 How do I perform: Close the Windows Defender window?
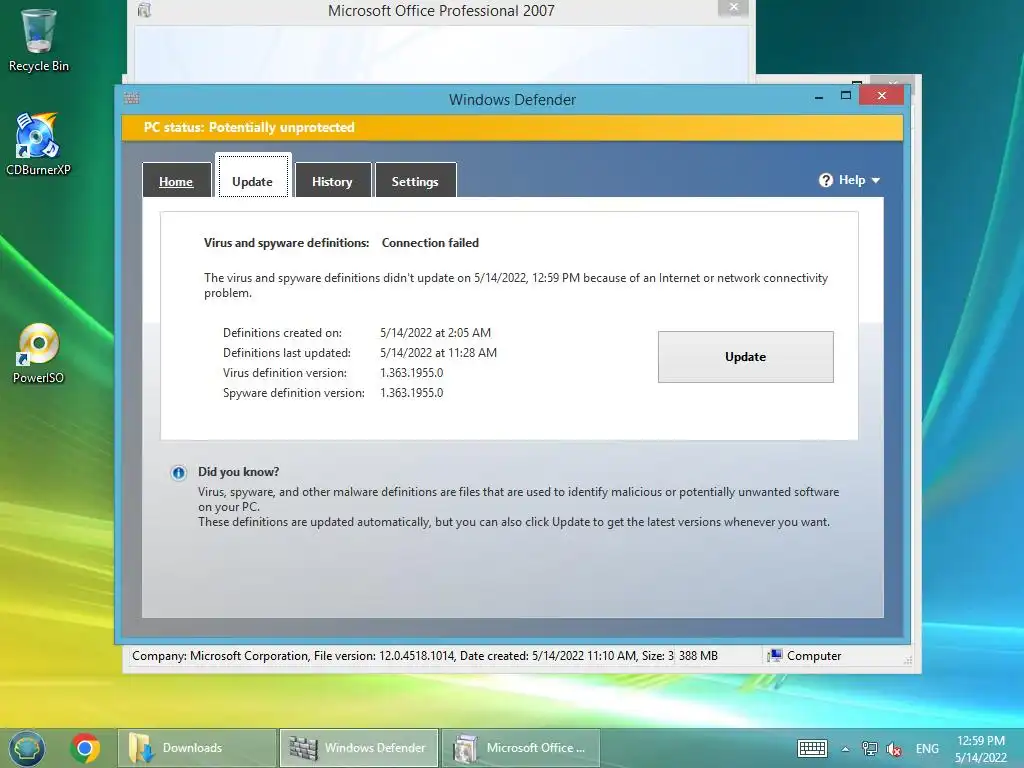882,95
